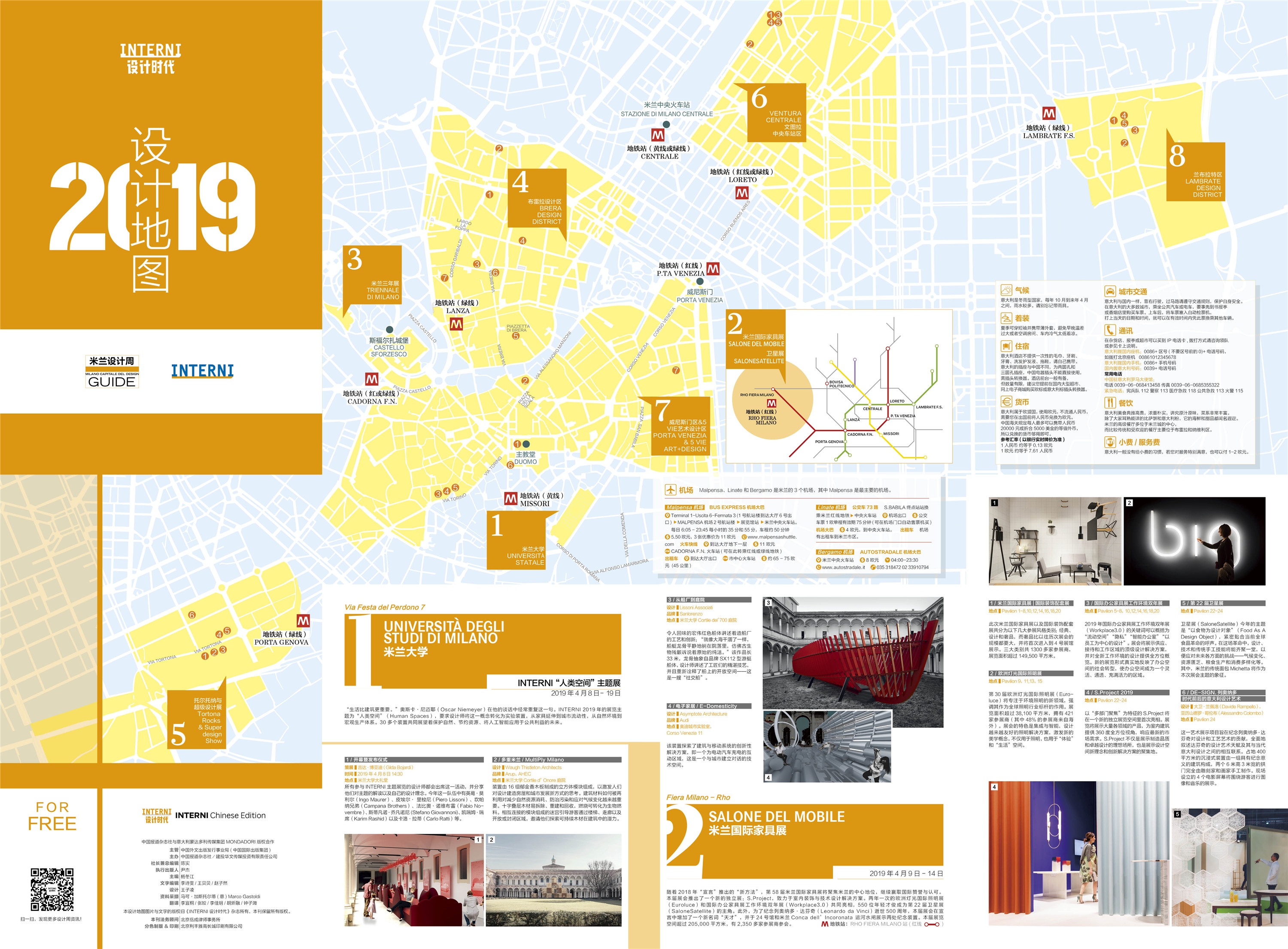Open the furniture room photo with lamps
The height and width of the screenshot is (949, 1288).
1055,541
